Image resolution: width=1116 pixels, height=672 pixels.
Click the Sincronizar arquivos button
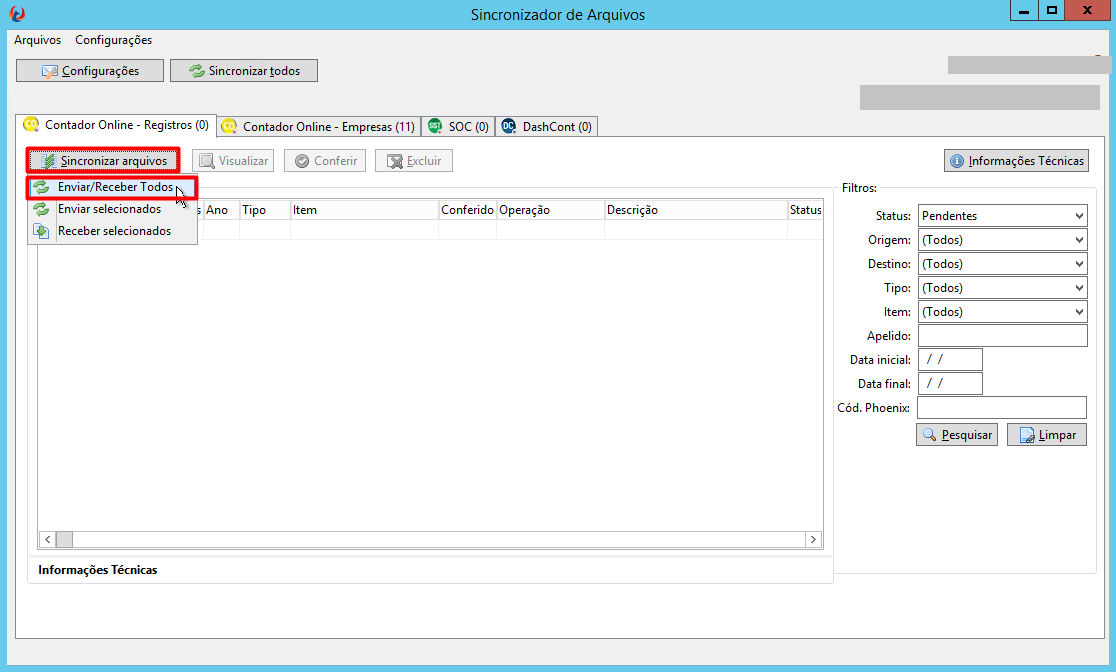click(x=104, y=161)
